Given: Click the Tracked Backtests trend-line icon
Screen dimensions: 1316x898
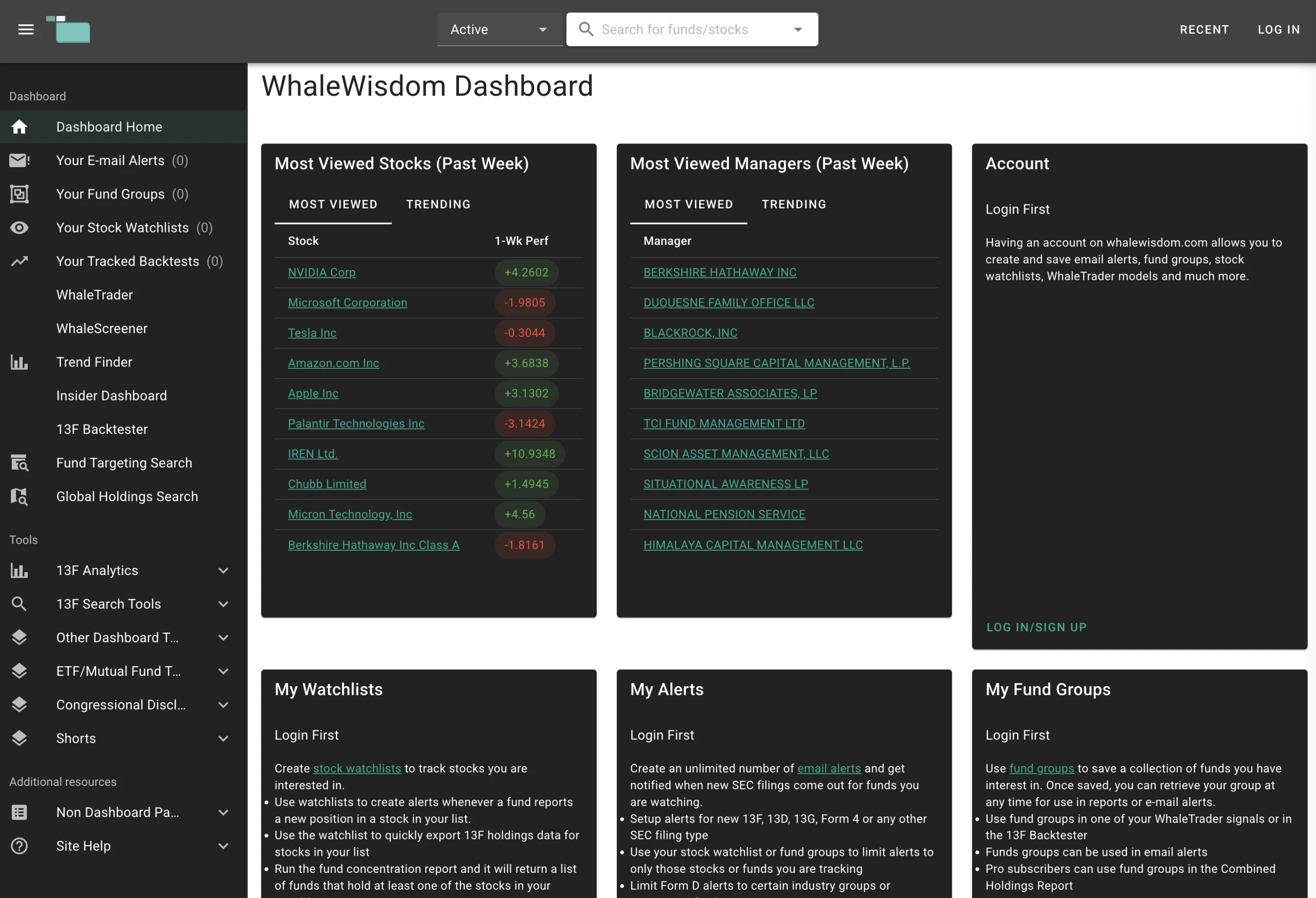Looking at the screenshot, I should [x=19, y=261].
